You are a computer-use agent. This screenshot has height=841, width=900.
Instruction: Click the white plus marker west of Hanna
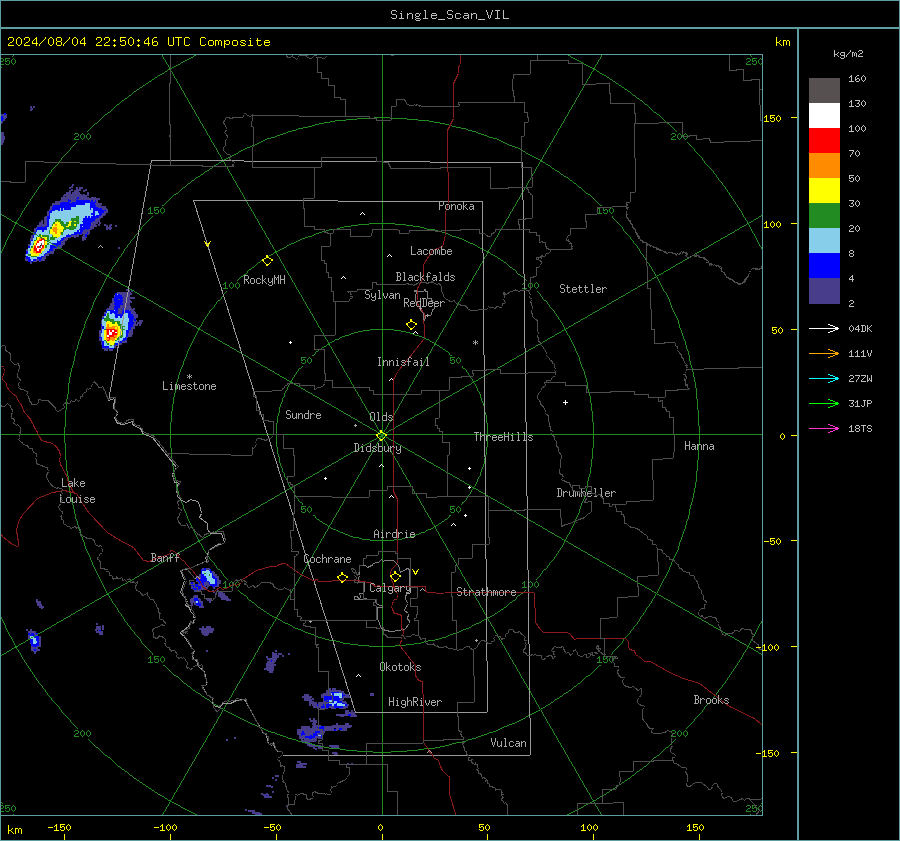point(565,402)
